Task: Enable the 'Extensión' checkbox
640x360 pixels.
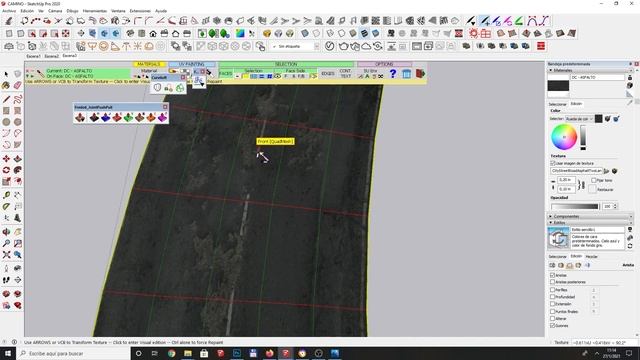Action: [x=553, y=304]
